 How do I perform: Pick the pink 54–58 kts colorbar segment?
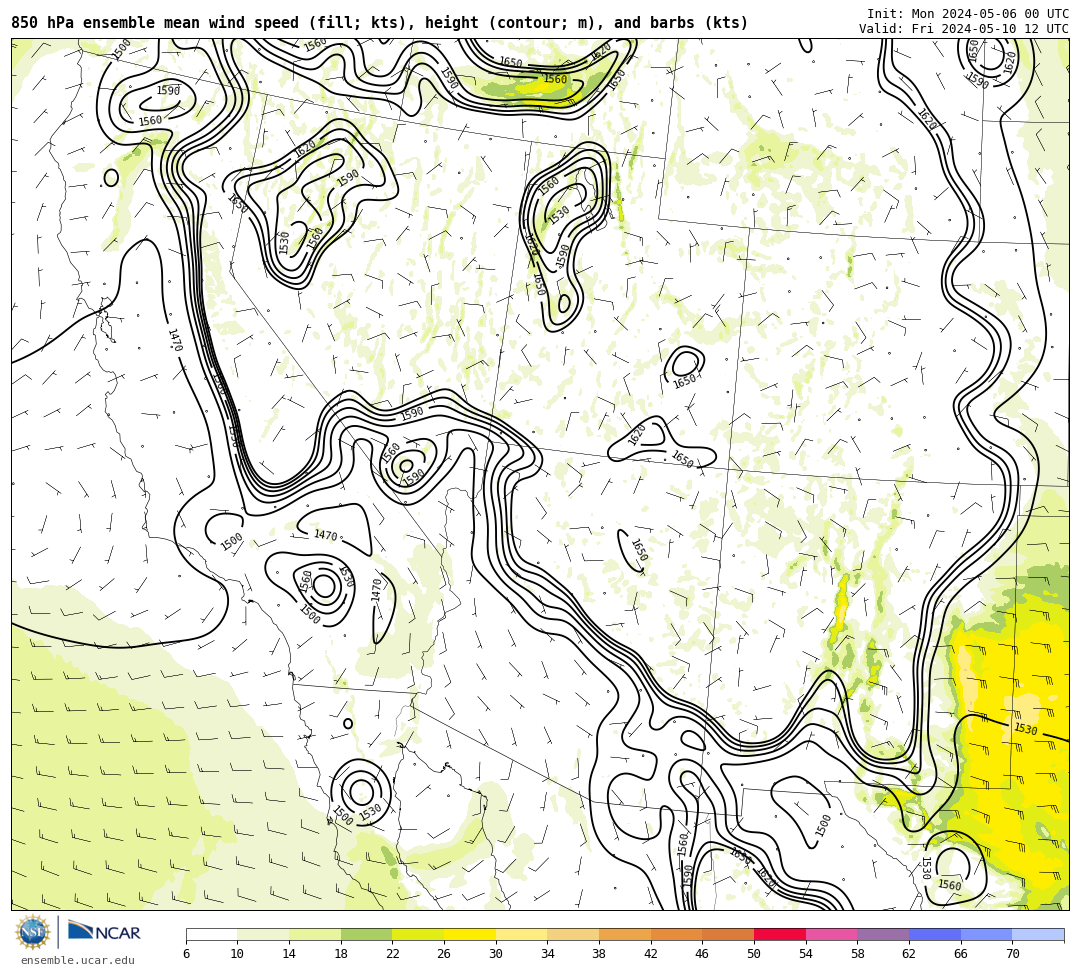831,934
